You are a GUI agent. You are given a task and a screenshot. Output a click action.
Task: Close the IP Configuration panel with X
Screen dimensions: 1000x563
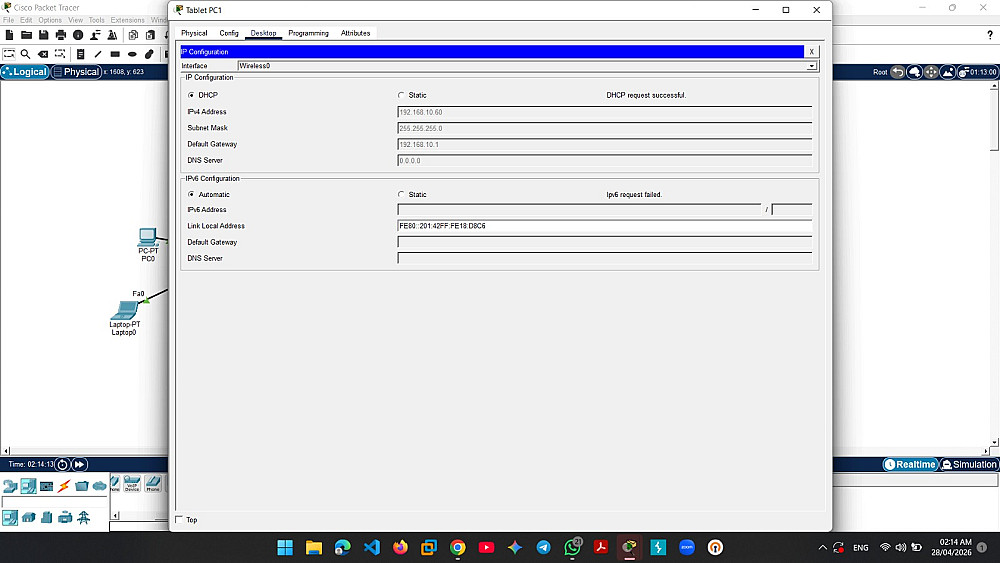(811, 52)
